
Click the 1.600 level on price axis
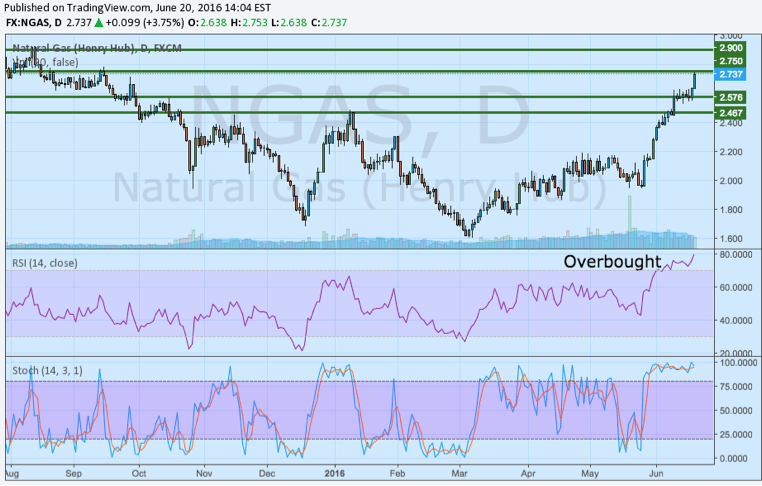pyautogui.click(x=731, y=239)
